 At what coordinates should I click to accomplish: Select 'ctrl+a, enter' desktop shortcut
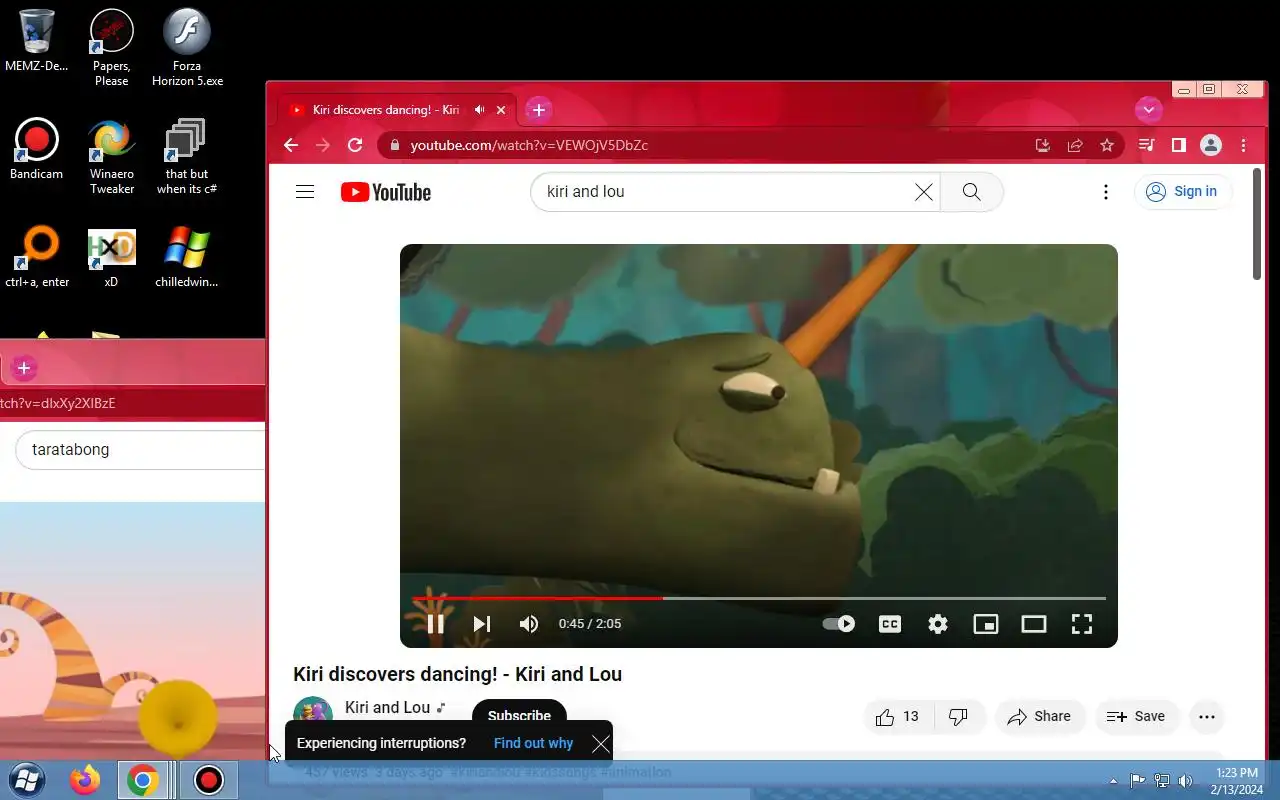[37, 257]
